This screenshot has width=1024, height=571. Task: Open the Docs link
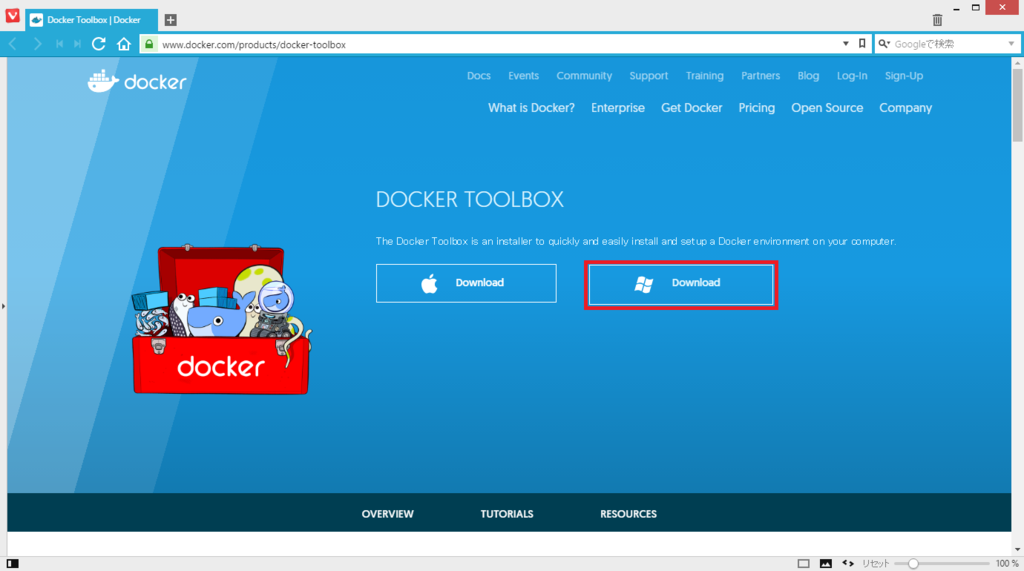click(479, 76)
